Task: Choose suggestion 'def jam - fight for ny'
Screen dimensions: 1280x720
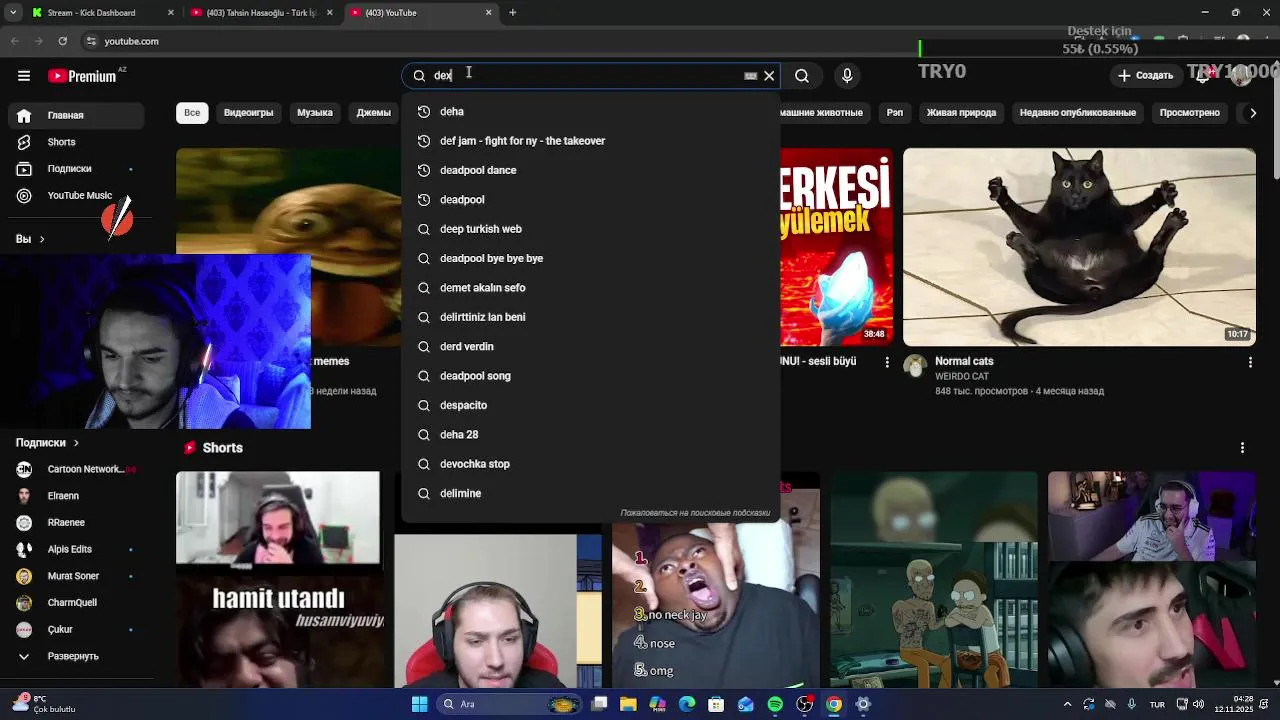Action: pos(590,141)
